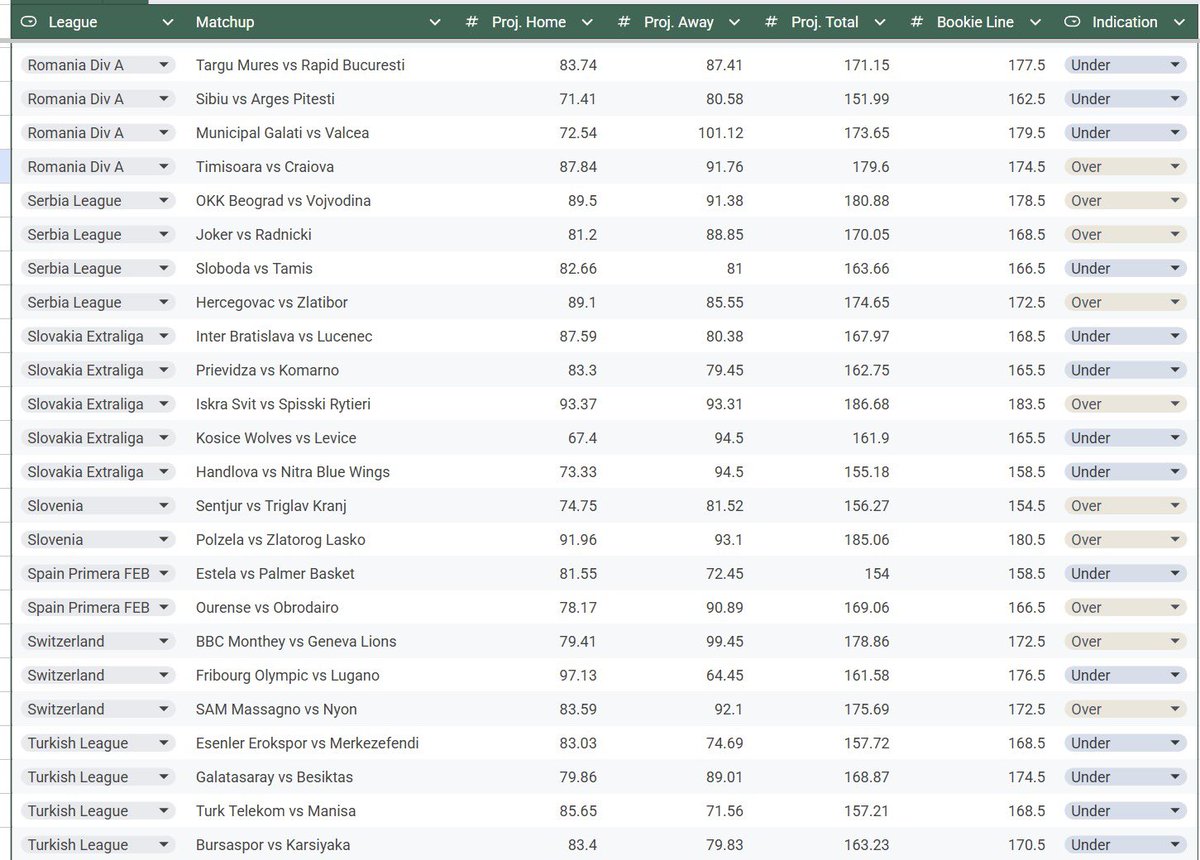
Task: Select Proj. Total value 179.6
Action: pos(870,167)
